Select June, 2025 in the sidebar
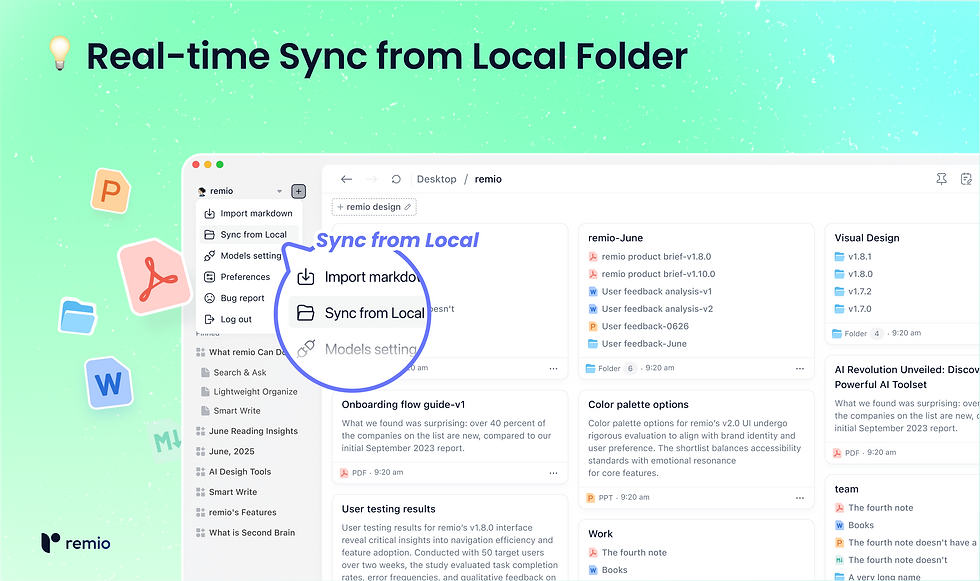This screenshot has width=980, height=581. coord(231,451)
